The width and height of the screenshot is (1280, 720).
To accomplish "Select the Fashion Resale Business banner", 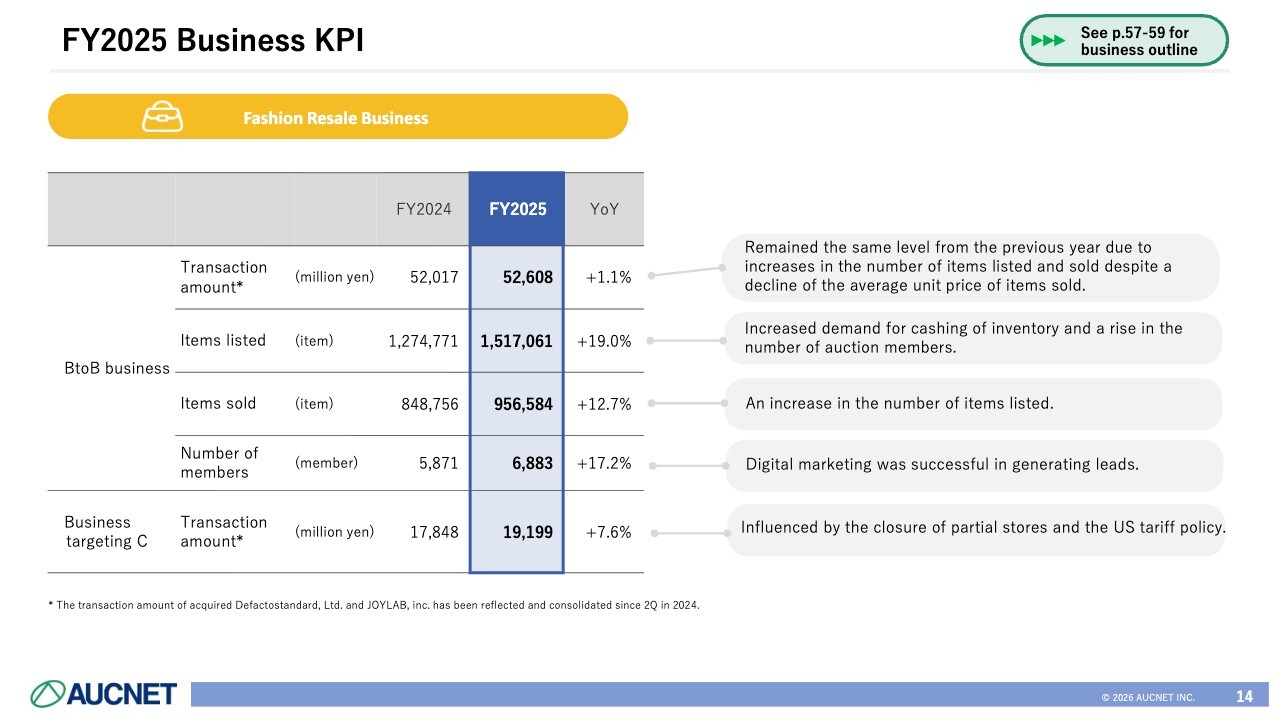I will pyautogui.click(x=337, y=117).
